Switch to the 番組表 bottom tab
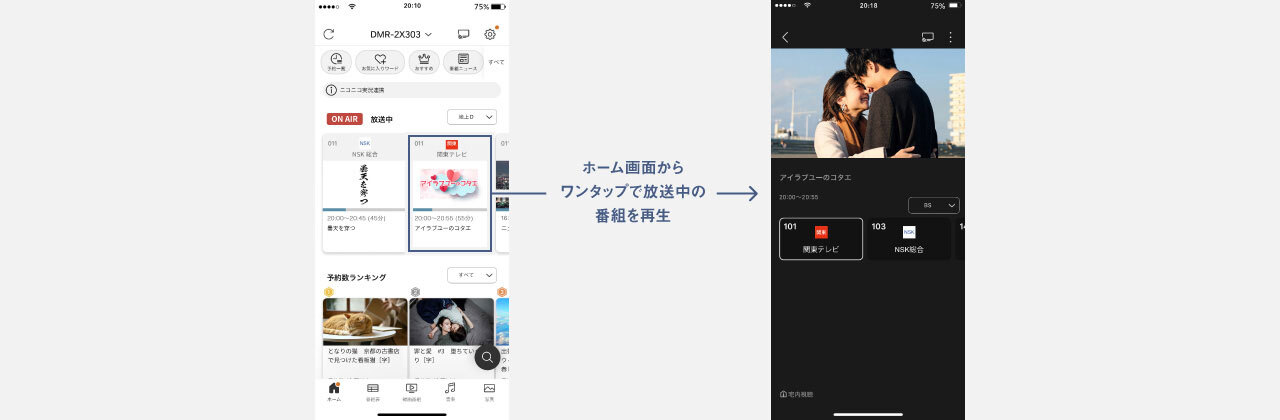 (x=373, y=391)
